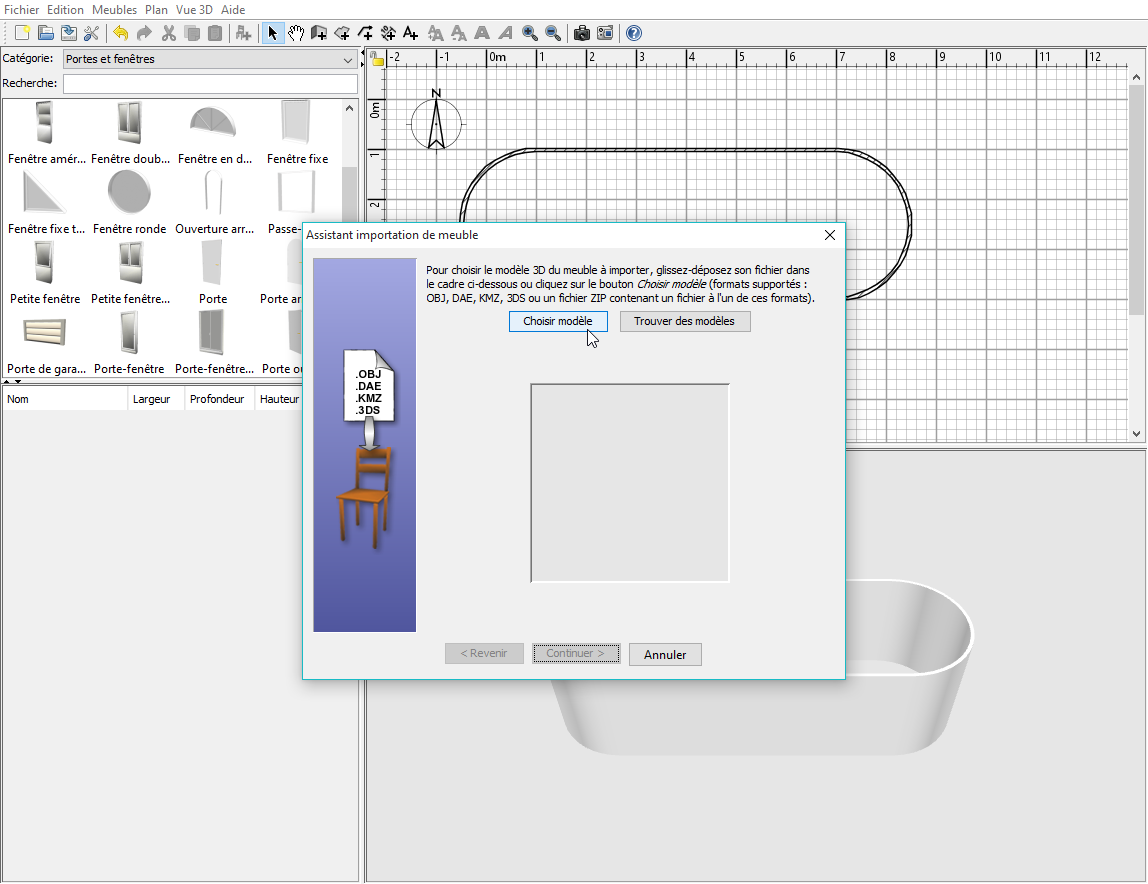Viewport: 1148px width, 884px height.
Task: Open the Edition menu
Action: point(65,10)
